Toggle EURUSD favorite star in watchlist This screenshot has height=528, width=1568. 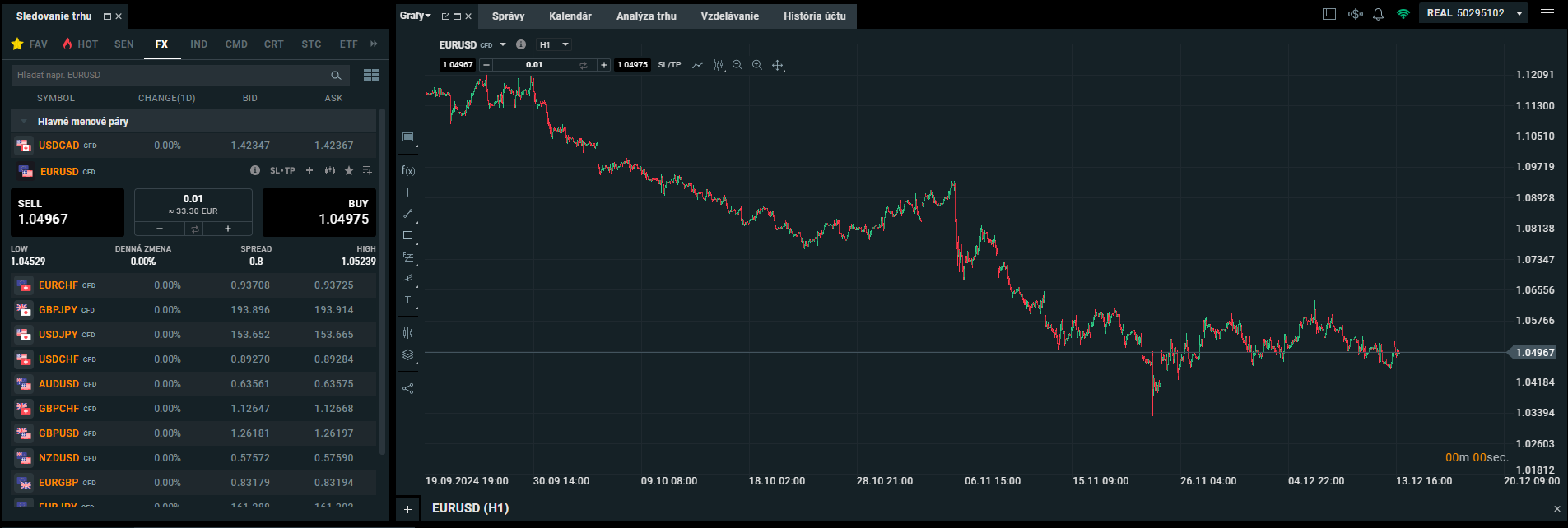pyautogui.click(x=349, y=171)
